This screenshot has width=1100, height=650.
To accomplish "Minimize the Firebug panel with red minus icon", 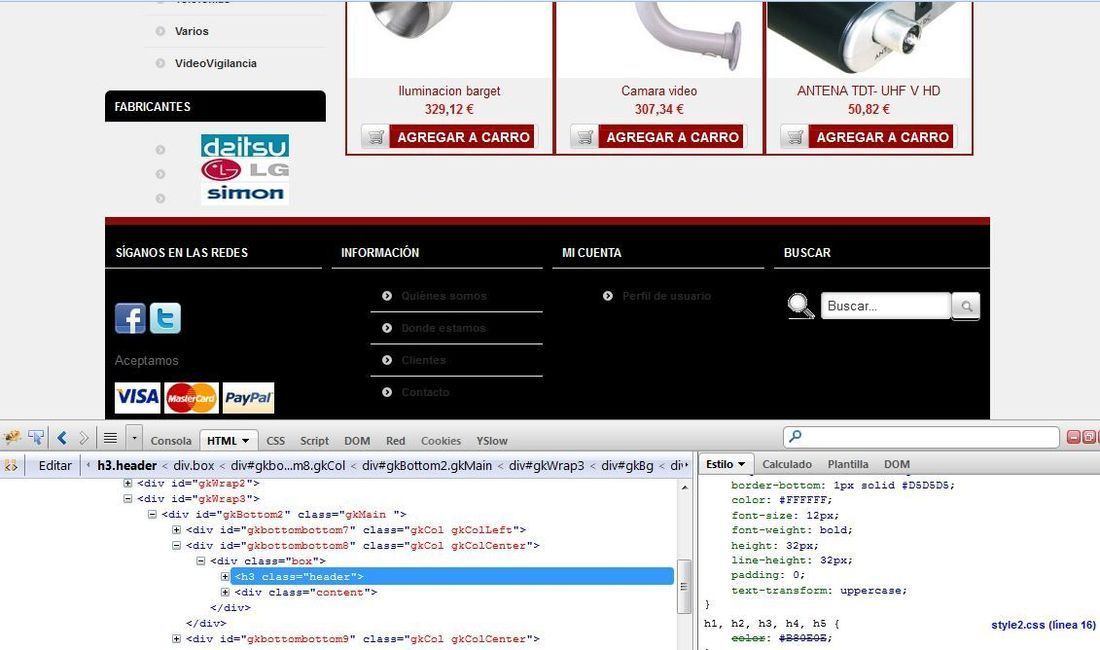I will (x=1073, y=437).
